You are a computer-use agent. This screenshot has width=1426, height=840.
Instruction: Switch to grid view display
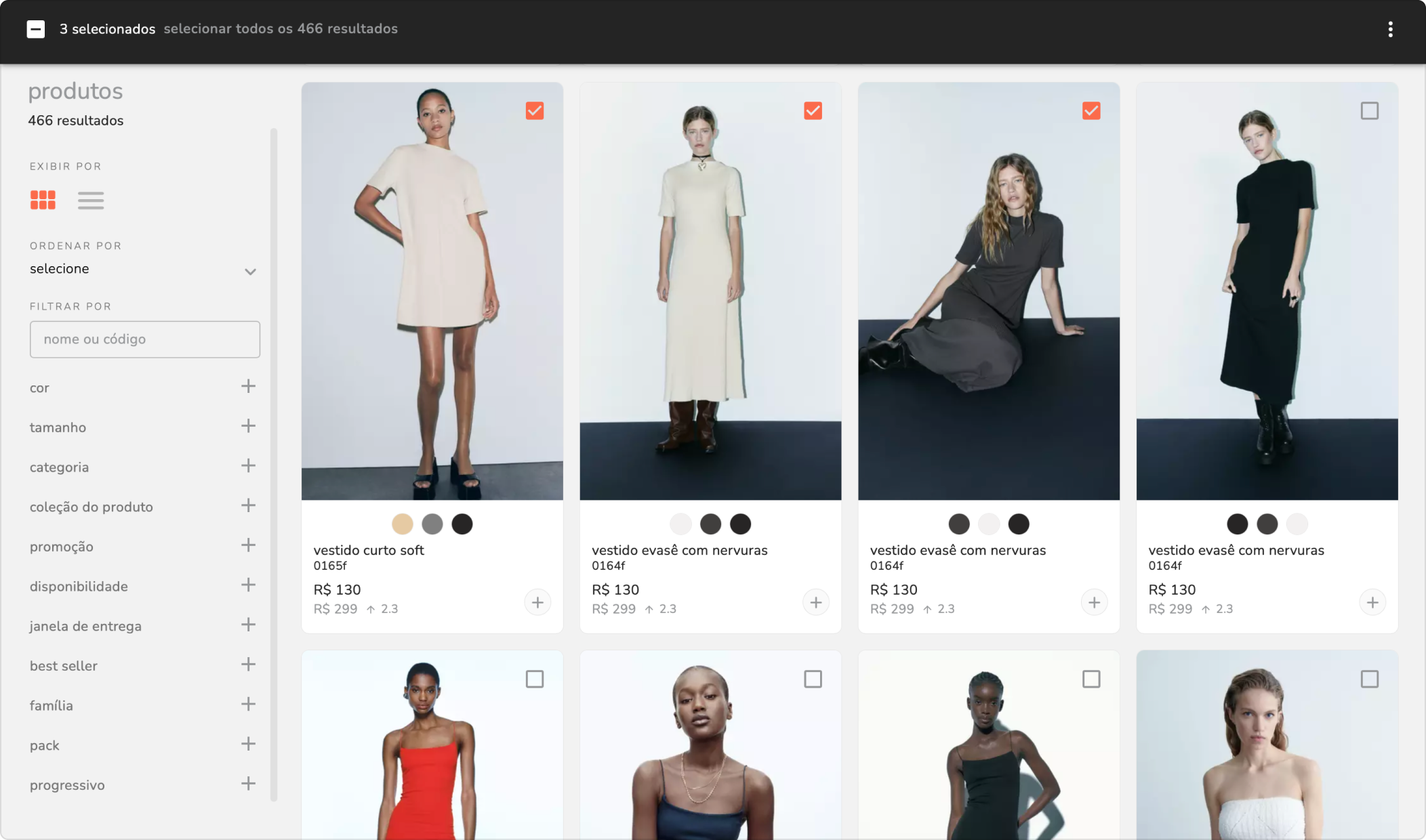coord(43,200)
